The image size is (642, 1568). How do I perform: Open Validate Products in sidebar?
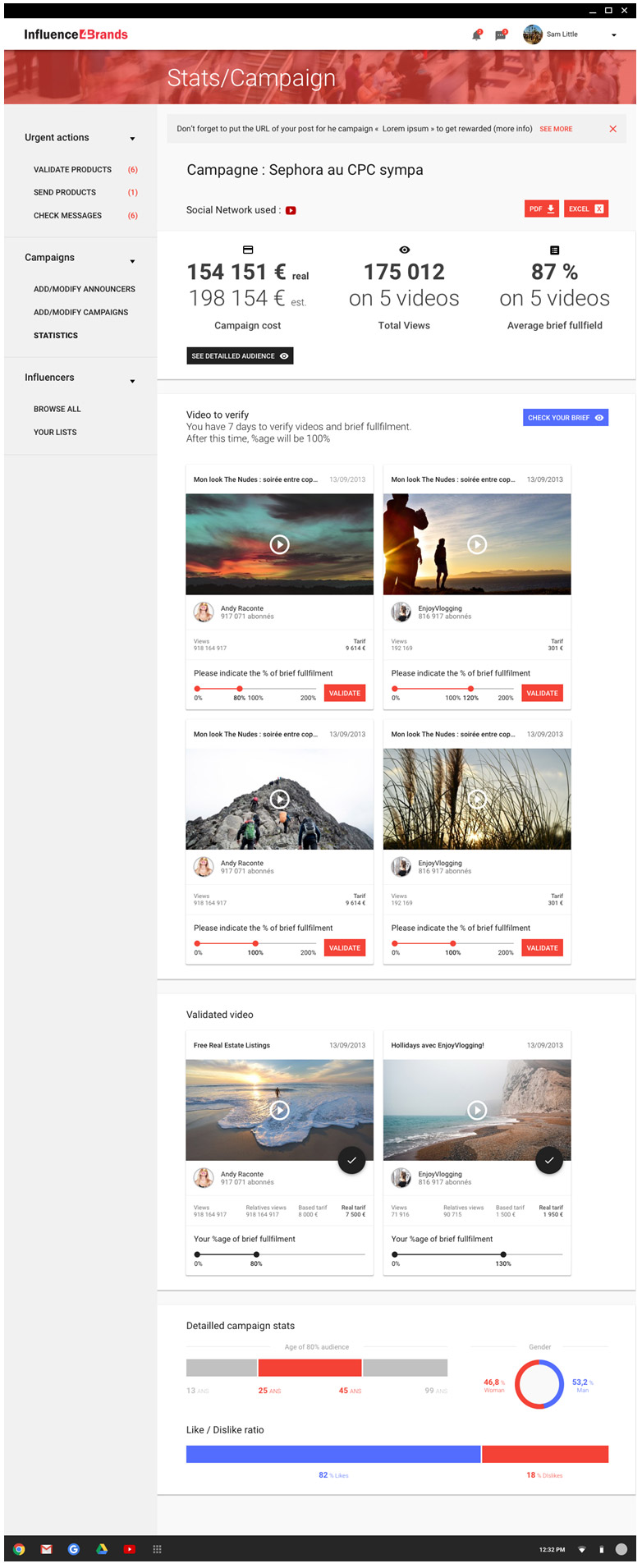[72, 170]
